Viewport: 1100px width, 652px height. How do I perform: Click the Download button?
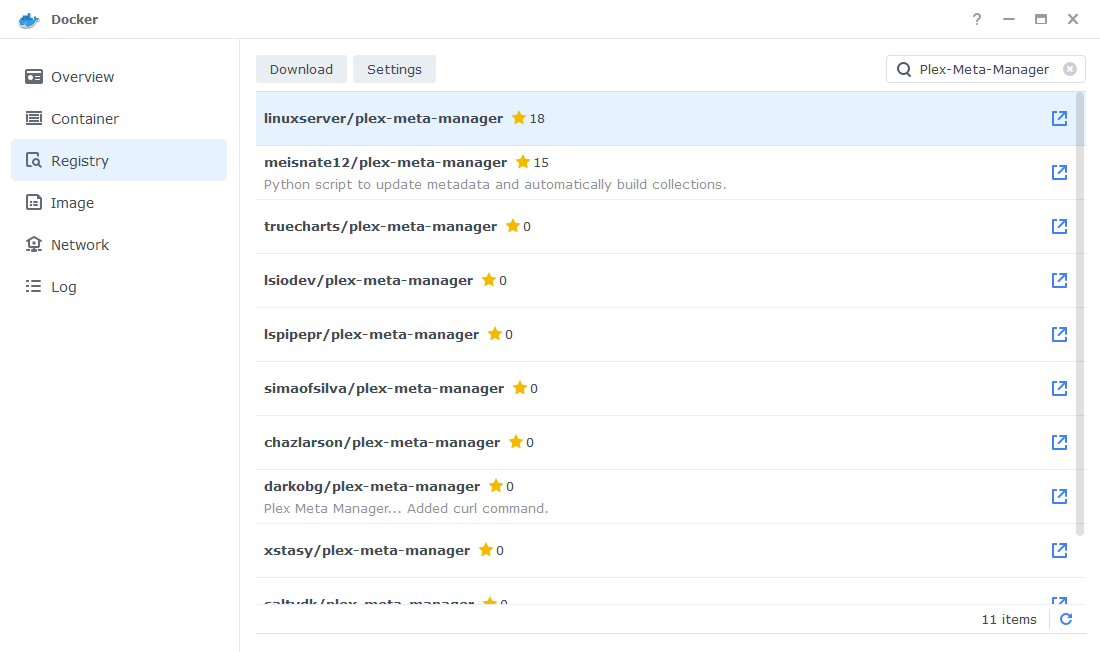pyautogui.click(x=301, y=69)
